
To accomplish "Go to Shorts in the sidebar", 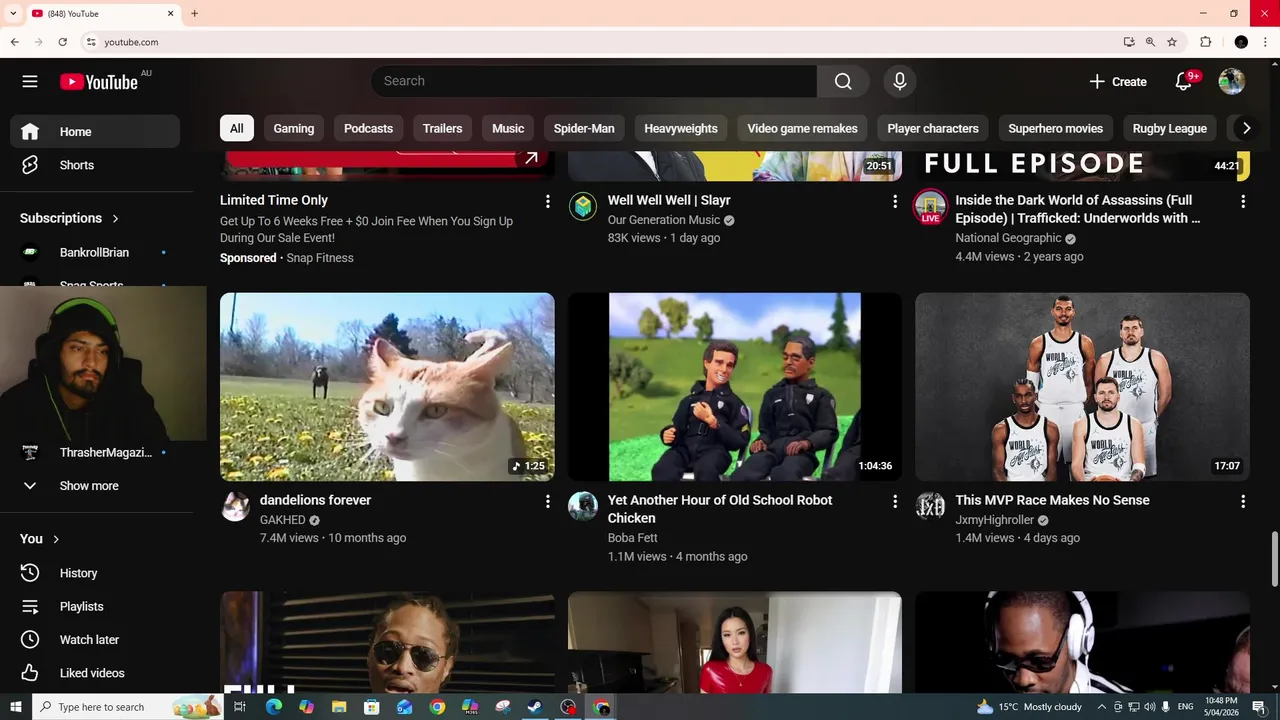I will pyautogui.click(x=95, y=165).
